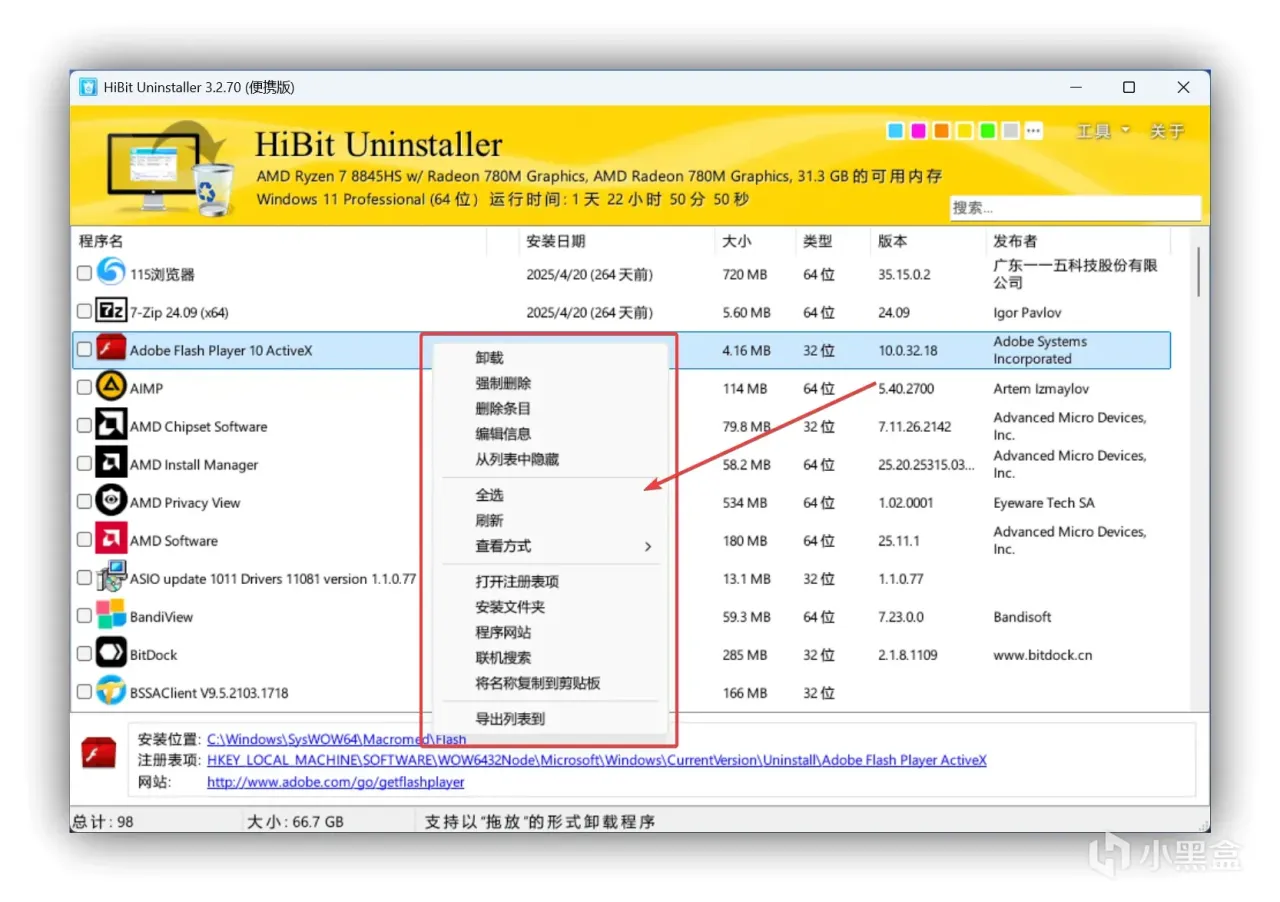Check the Adobe Flash Player 10 ActiveX box
The image size is (1280, 902).
tap(84, 350)
